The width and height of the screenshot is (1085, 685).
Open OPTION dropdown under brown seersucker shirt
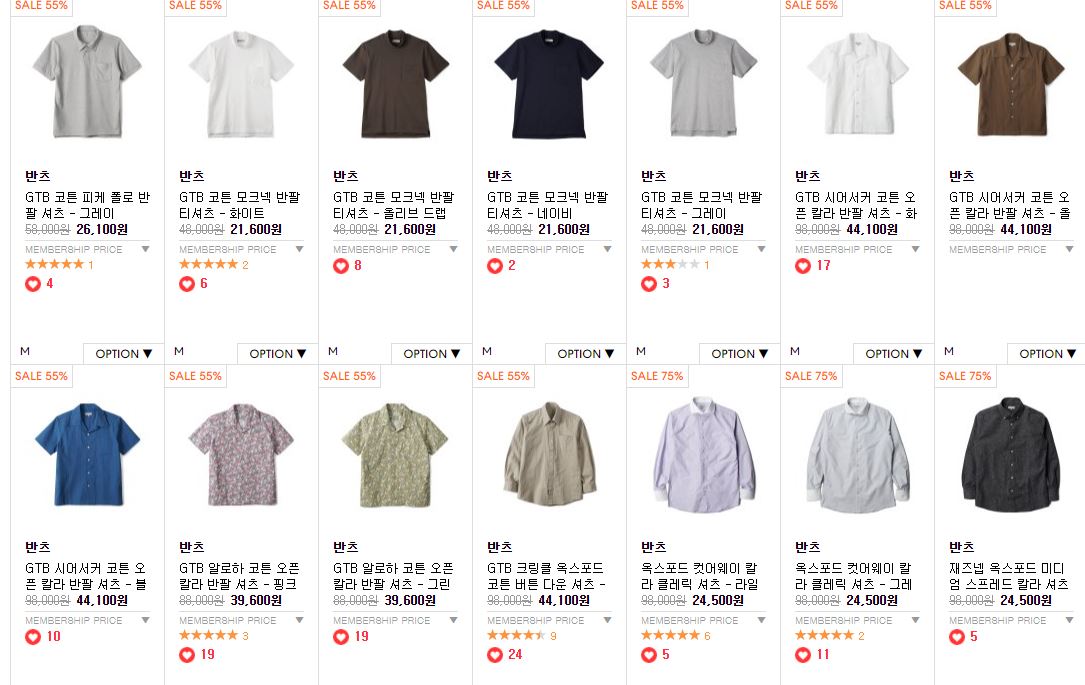(x=1047, y=354)
